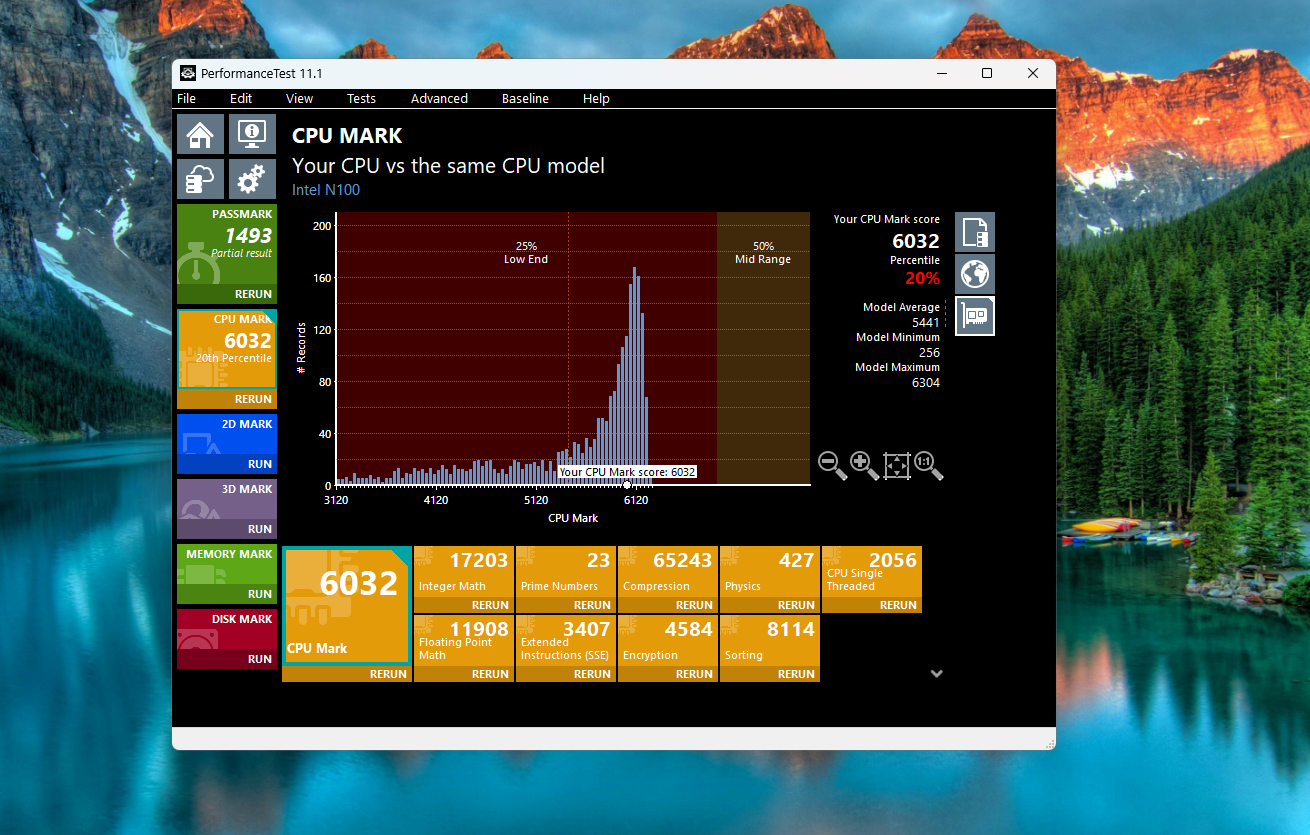This screenshot has height=835, width=1310.
Task: Reset chart zoom to 1:1
Action: coord(928,465)
